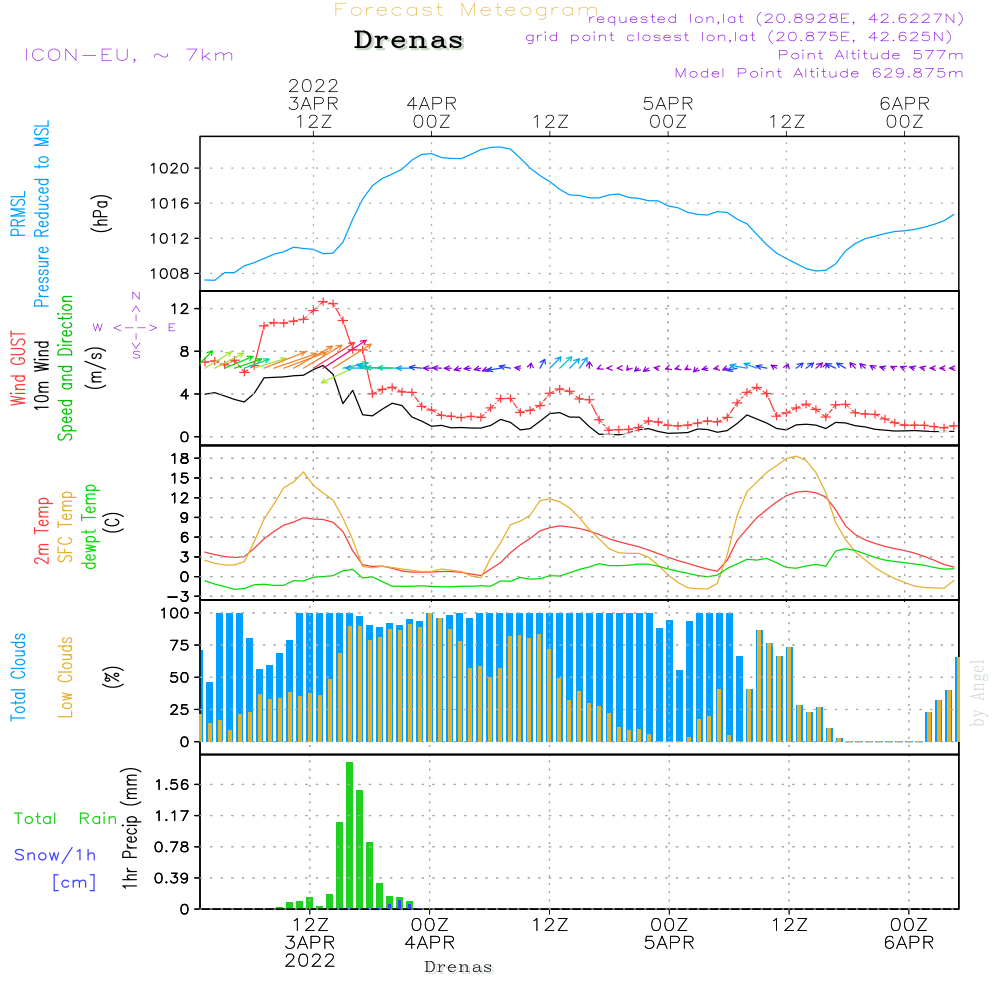Click the black '10m Wind' label
Image resolution: width=1000 pixels, height=1000 pixels.
click(x=41, y=374)
